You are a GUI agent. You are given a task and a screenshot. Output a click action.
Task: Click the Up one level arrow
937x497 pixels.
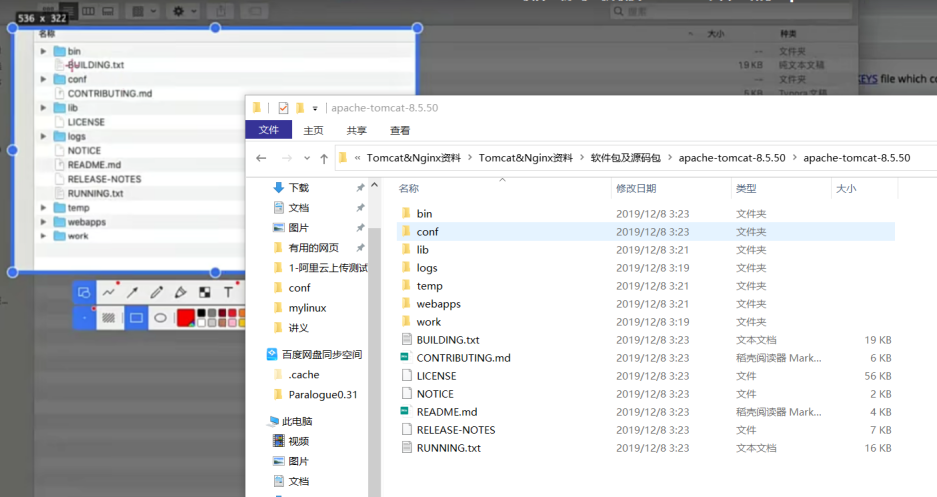coord(324,158)
